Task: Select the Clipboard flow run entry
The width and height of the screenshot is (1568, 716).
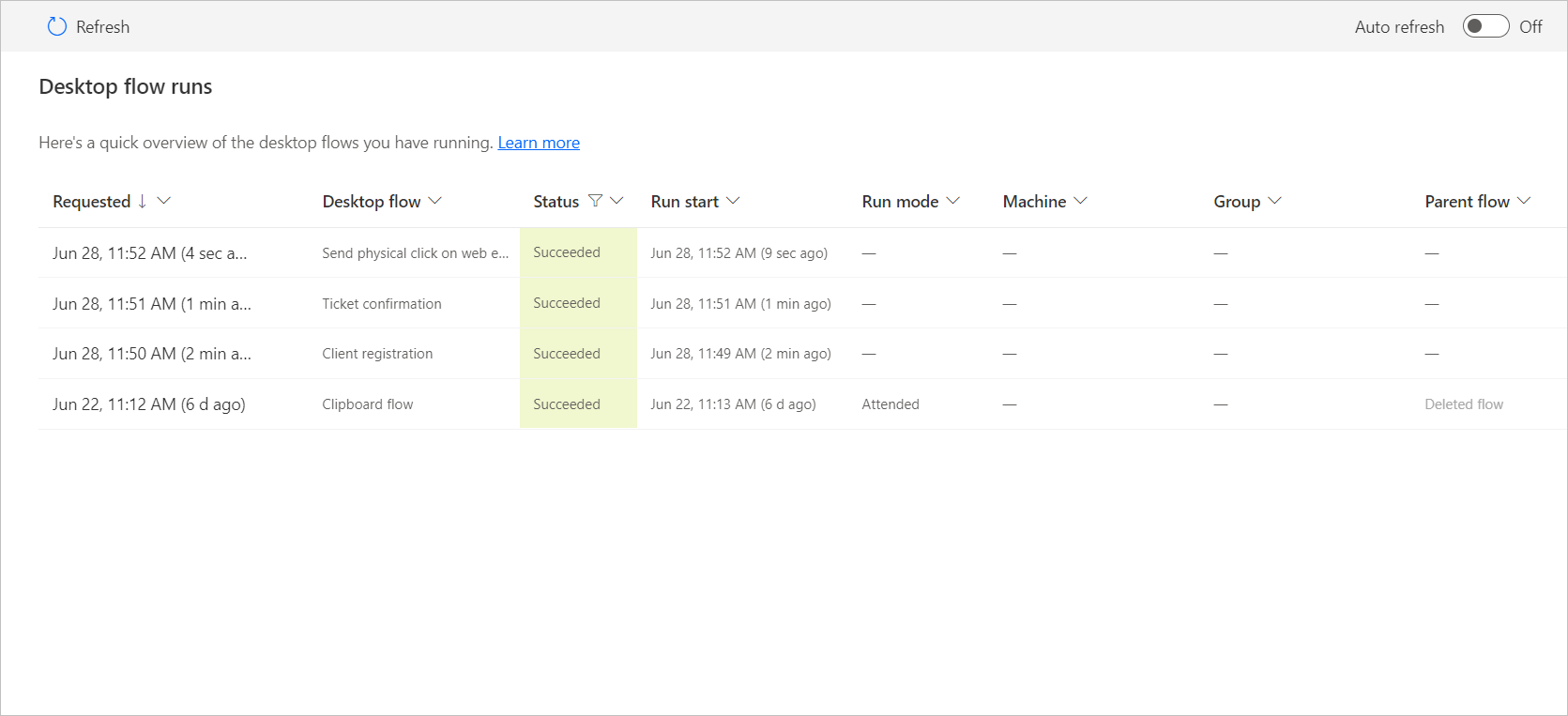Action: [367, 404]
